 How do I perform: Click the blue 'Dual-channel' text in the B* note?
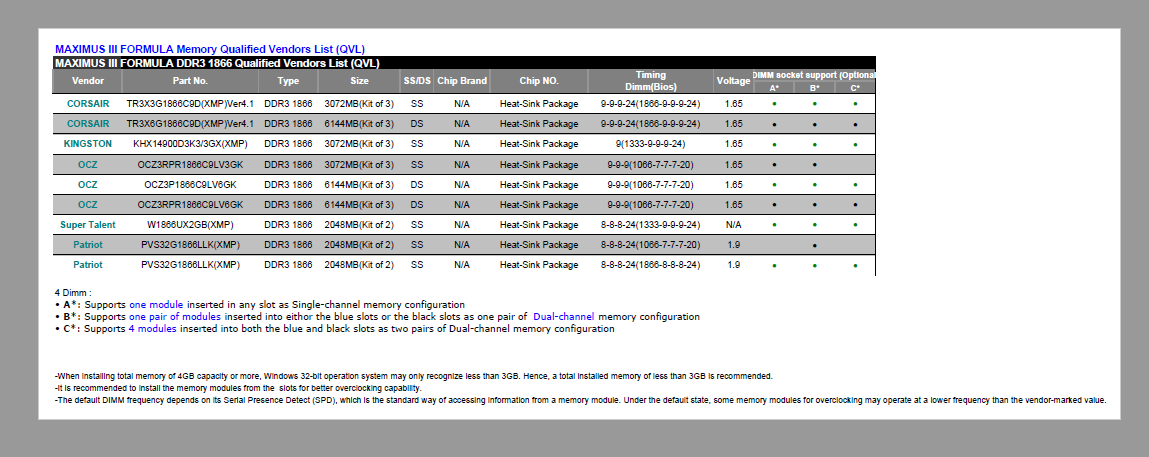(564, 317)
